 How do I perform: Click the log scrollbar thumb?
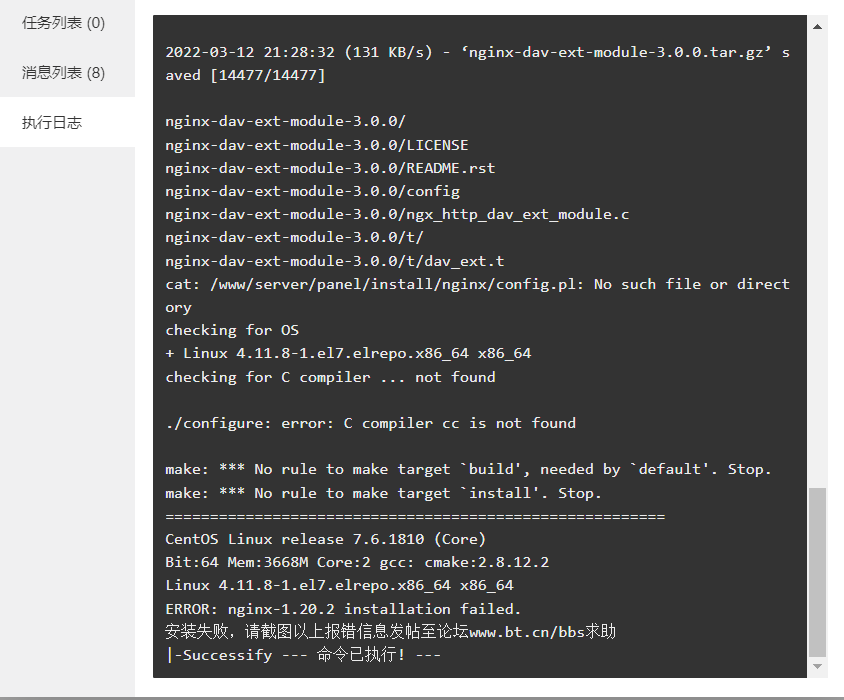tap(817, 572)
